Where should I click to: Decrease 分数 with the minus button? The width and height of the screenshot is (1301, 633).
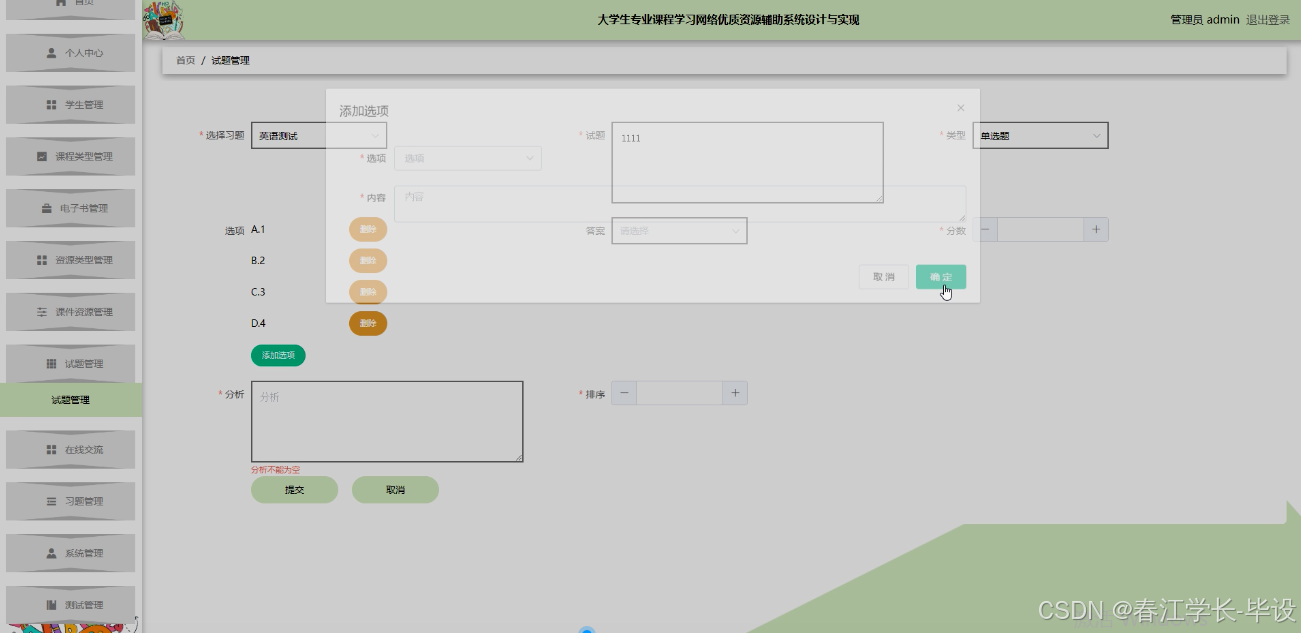985,230
